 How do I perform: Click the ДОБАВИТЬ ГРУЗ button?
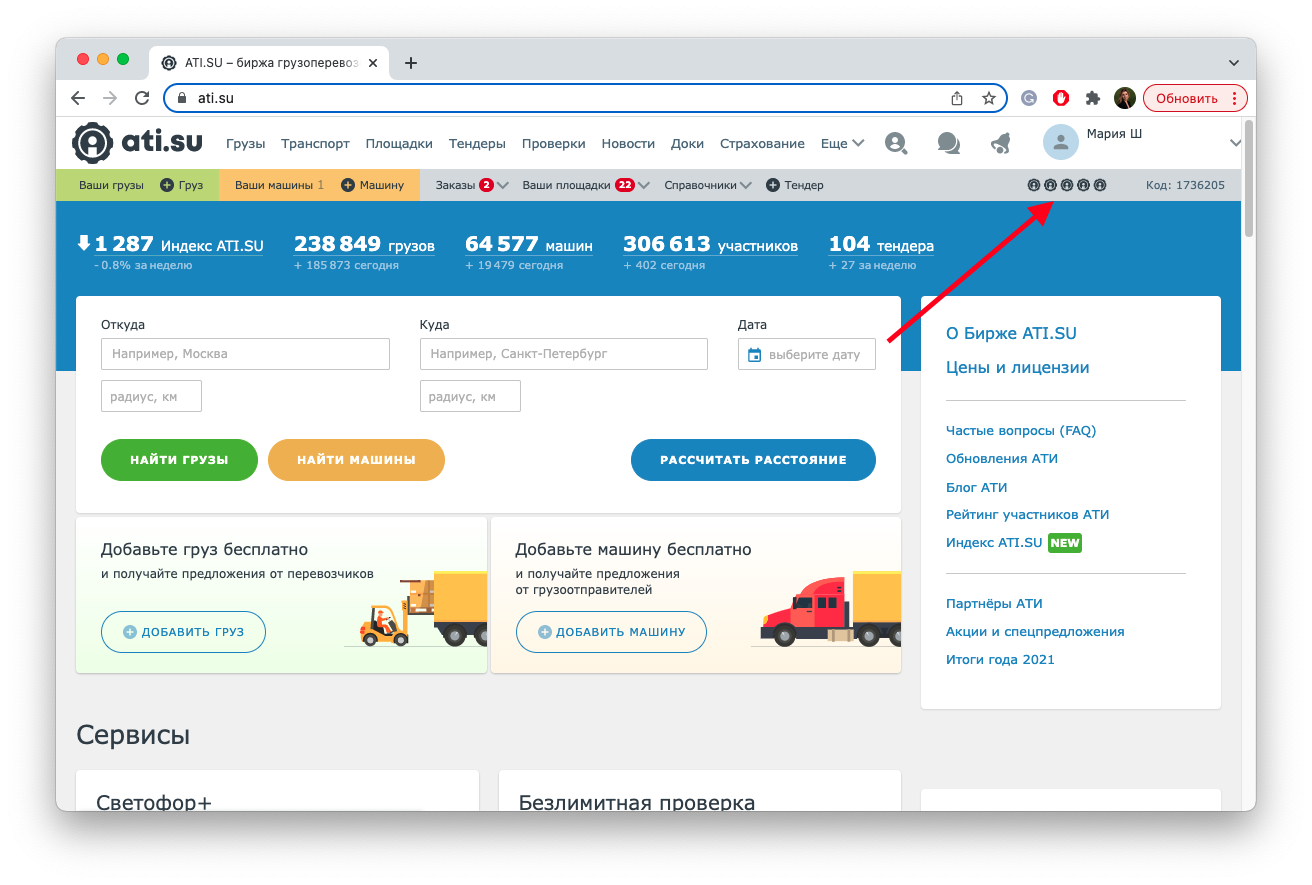pyautogui.click(x=183, y=632)
